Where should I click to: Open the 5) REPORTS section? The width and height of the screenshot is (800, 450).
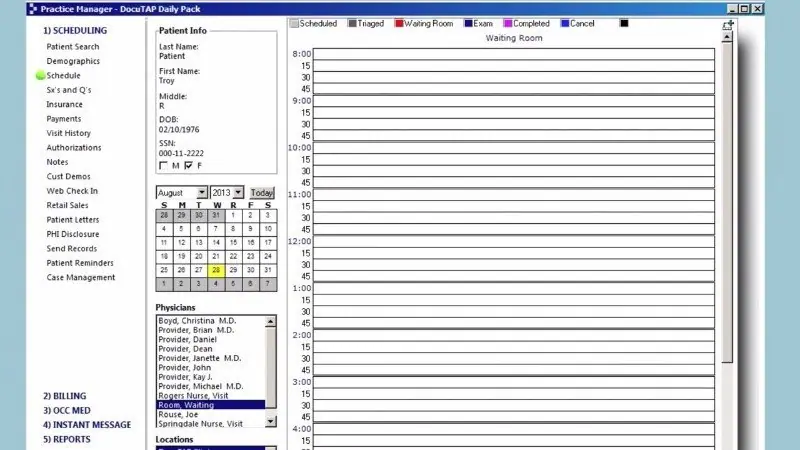(x=67, y=439)
